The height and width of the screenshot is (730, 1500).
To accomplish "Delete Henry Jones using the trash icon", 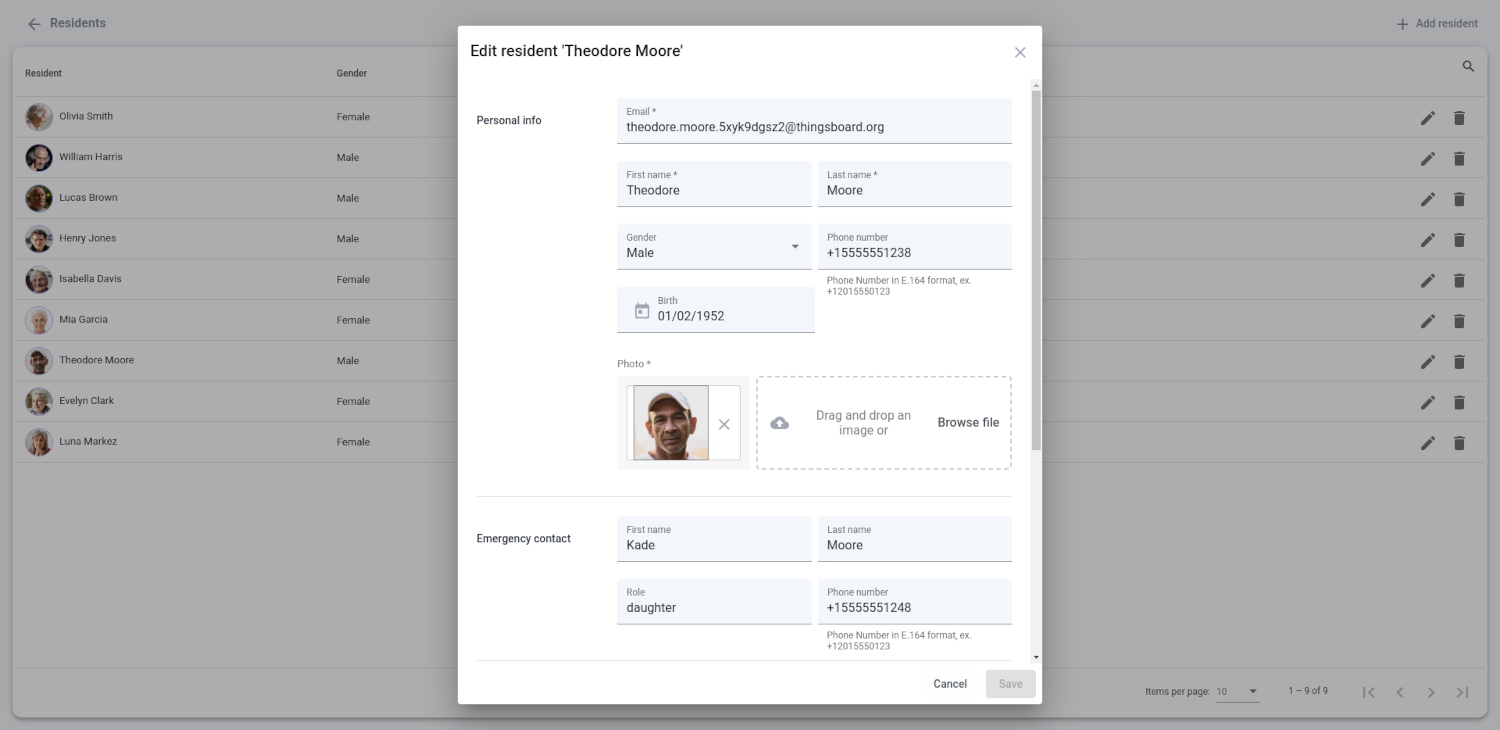I will tap(1459, 240).
